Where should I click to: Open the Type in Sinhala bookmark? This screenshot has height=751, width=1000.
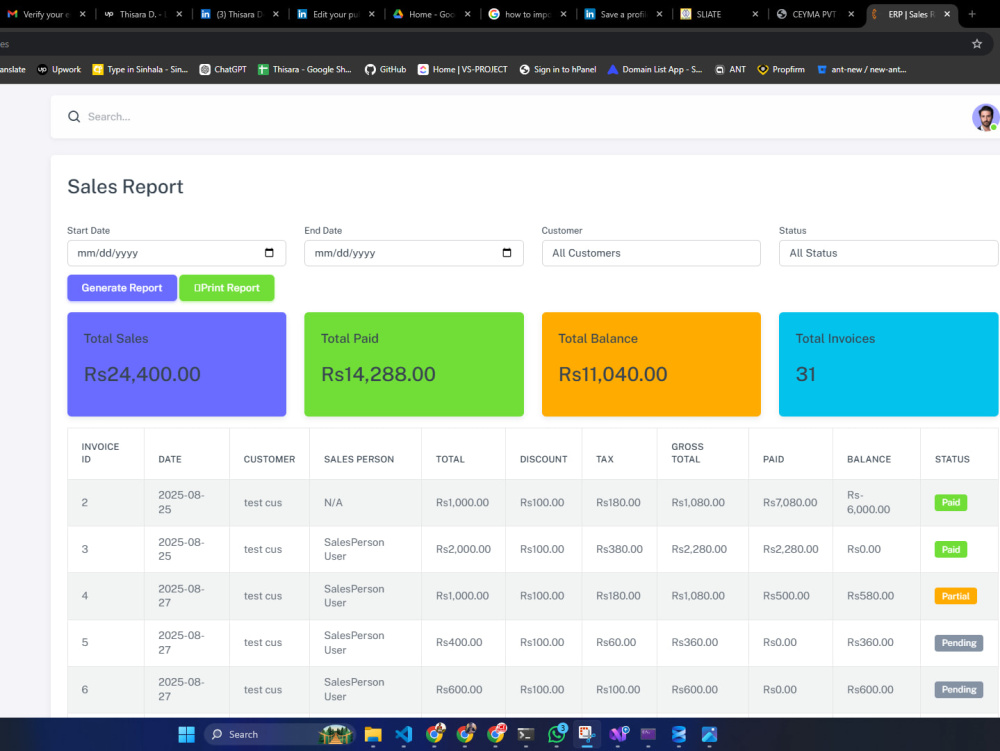[140, 69]
